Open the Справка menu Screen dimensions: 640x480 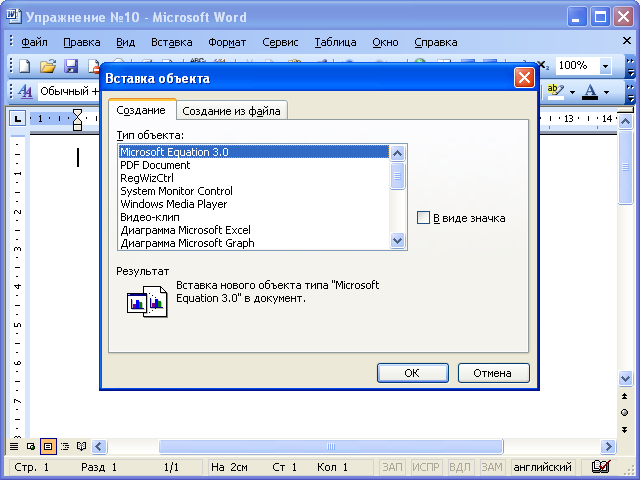pos(436,42)
